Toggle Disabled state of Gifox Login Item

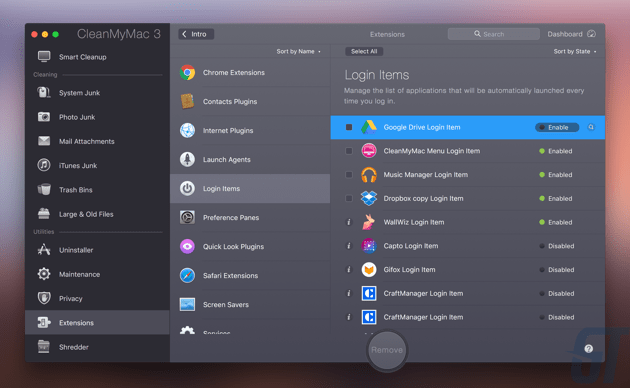coord(556,270)
